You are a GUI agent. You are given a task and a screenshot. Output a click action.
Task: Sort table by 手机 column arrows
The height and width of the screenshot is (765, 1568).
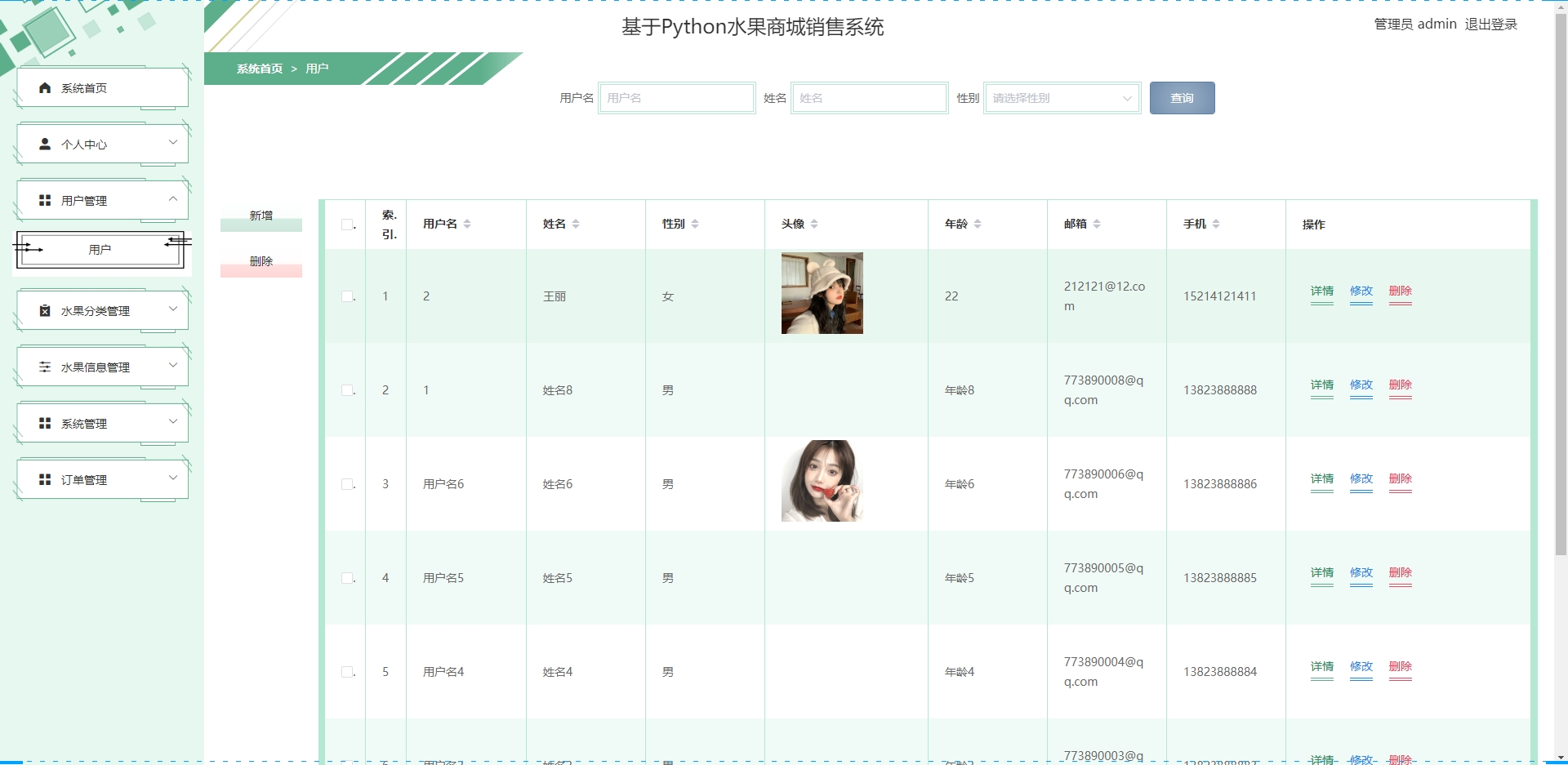pyautogui.click(x=1216, y=224)
